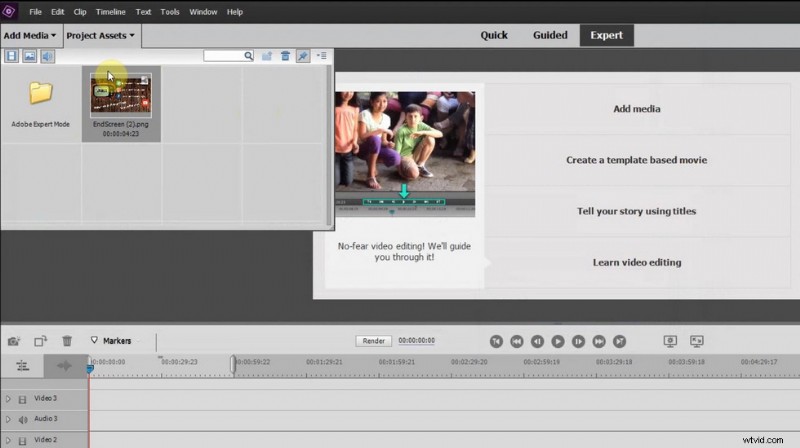
Task: Switch to Expert mode
Action: [x=607, y=35]
